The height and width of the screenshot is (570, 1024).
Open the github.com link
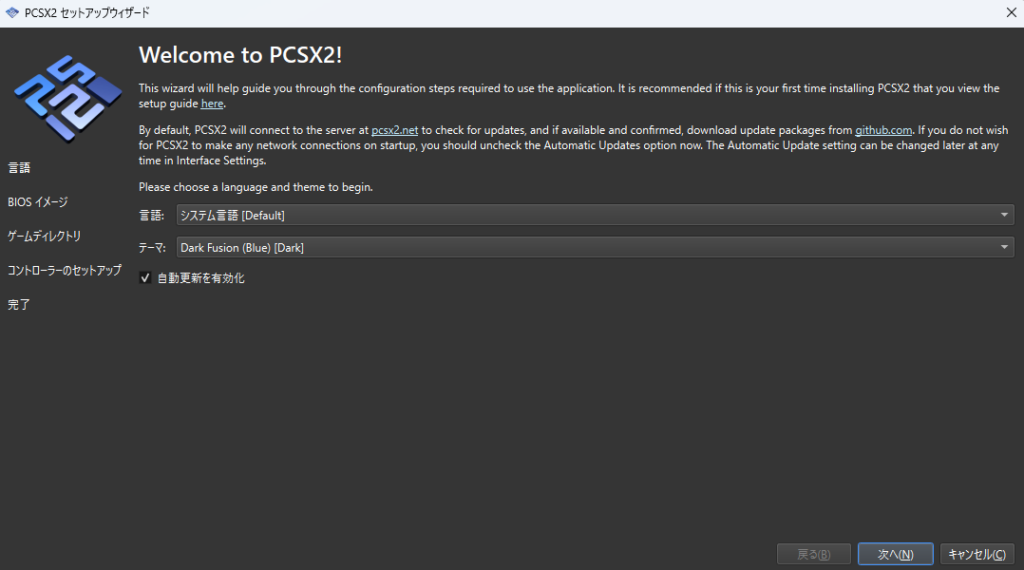coord(884,131)
